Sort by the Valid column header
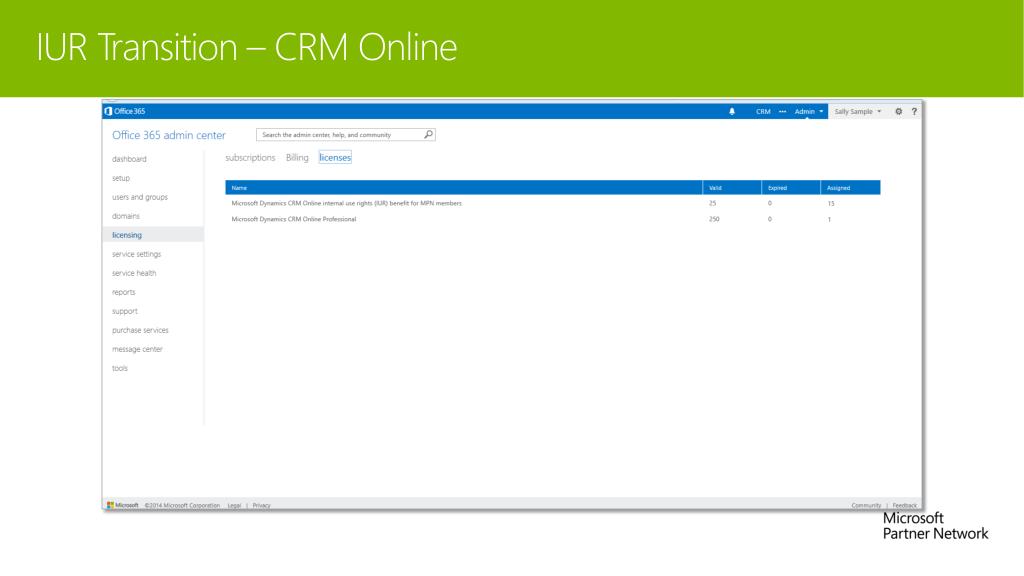 732,187
